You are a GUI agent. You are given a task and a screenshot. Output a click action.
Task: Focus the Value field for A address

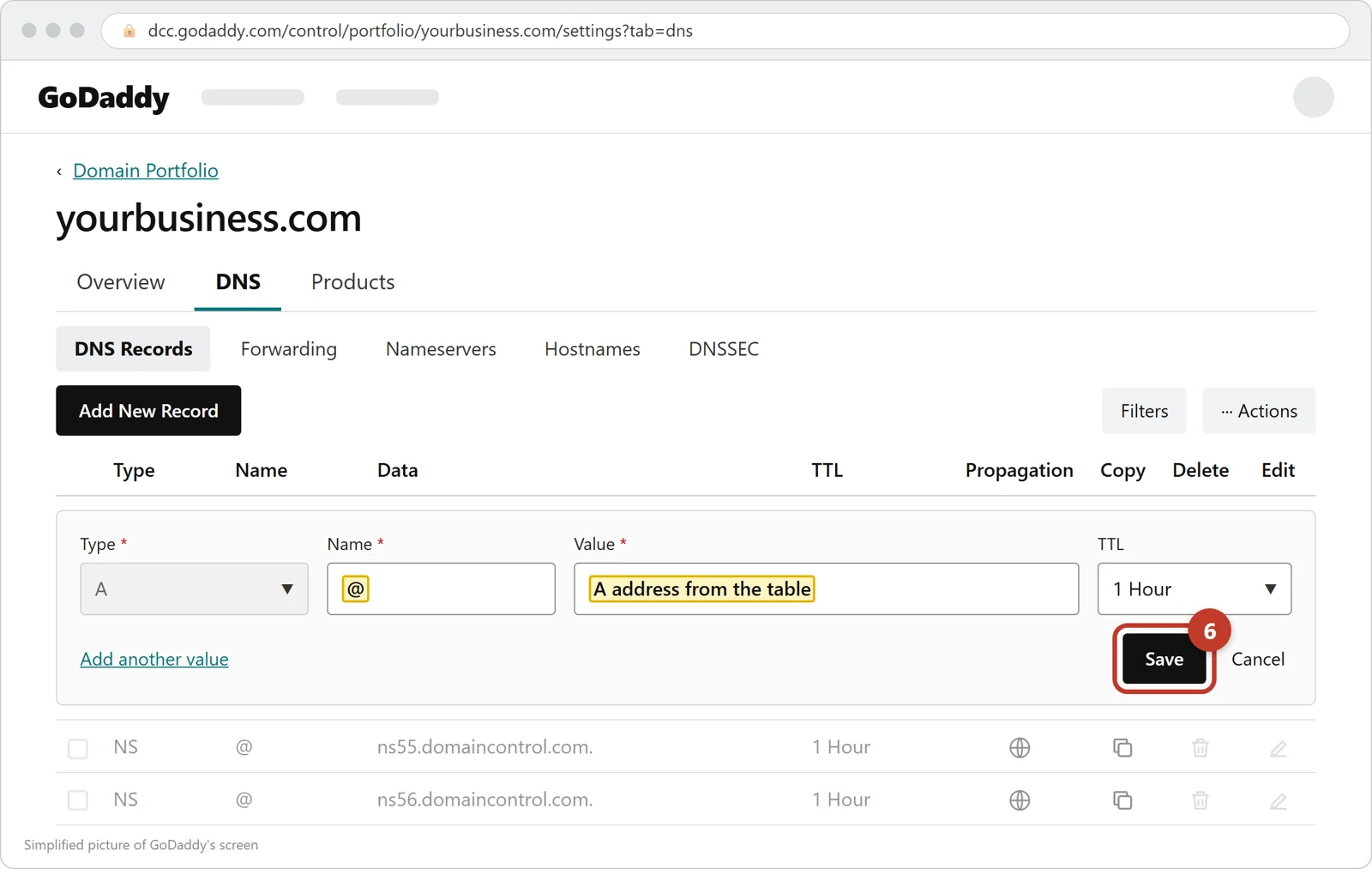(827, 588)
